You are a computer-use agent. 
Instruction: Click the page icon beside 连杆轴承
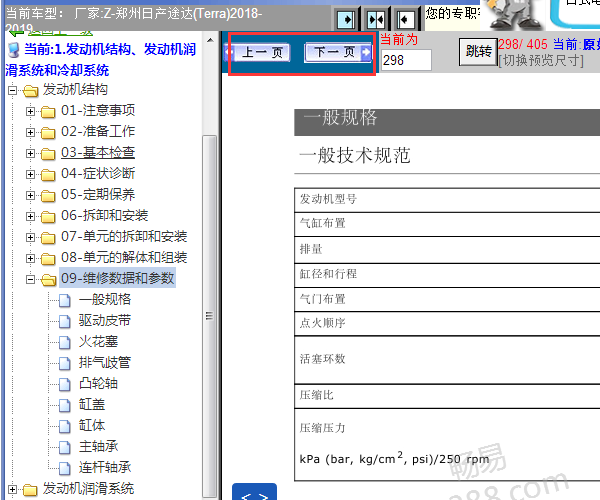[65, 469]
